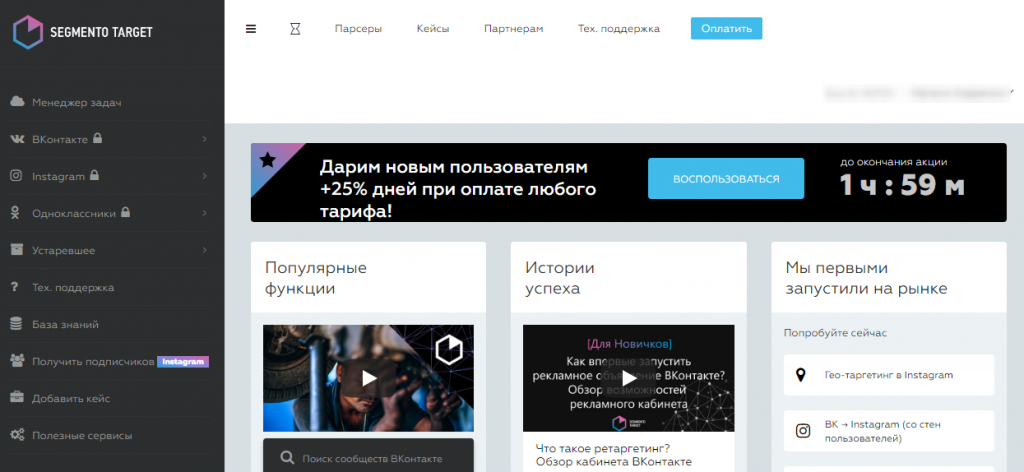Open ВК → Instagram (со стен пользователей) card
The height and width of the screenshot is (472, 1024).
click(889, 431)
